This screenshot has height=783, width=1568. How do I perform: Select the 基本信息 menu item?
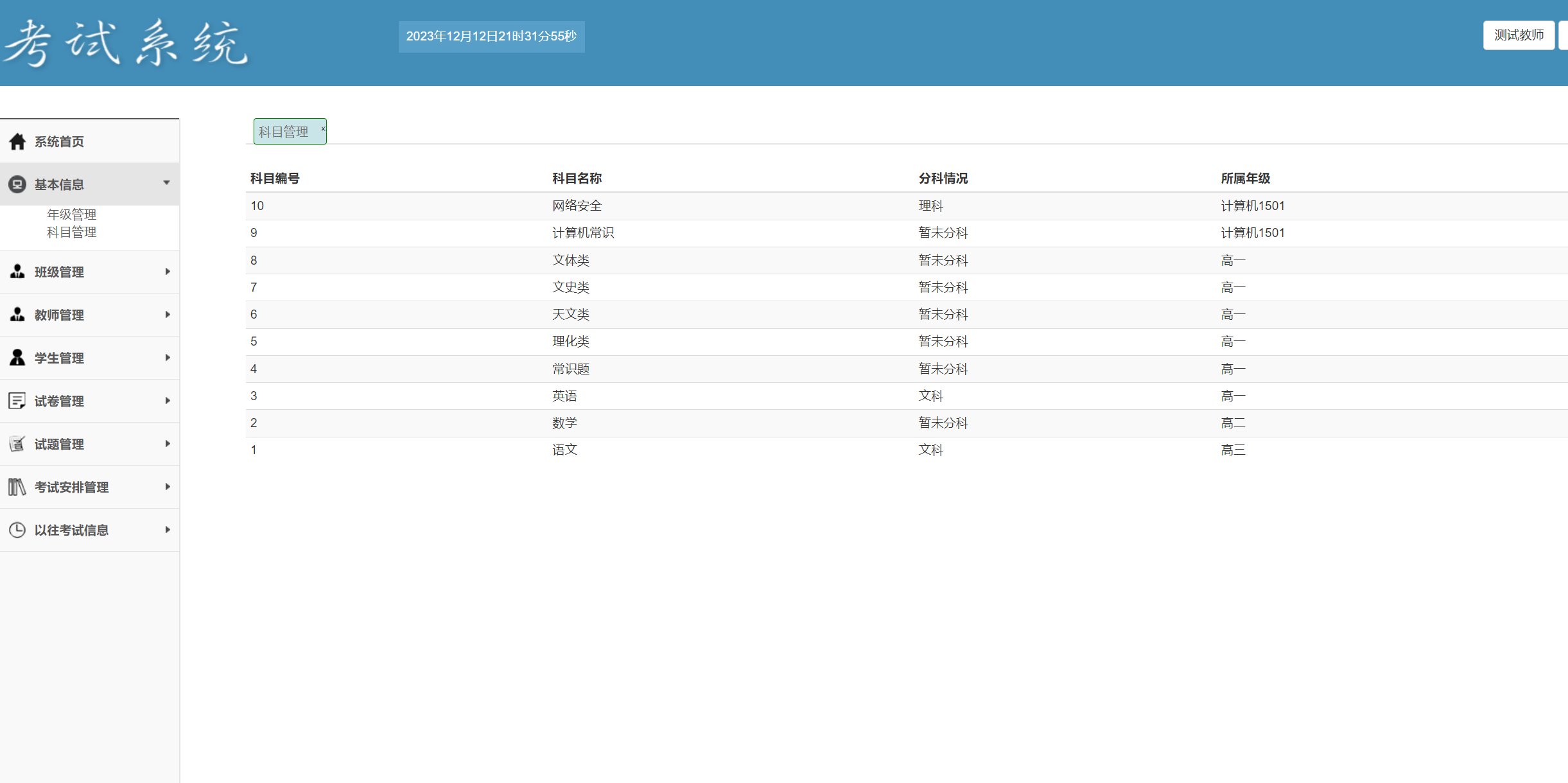pyautogui.click(x=90, y=184)
